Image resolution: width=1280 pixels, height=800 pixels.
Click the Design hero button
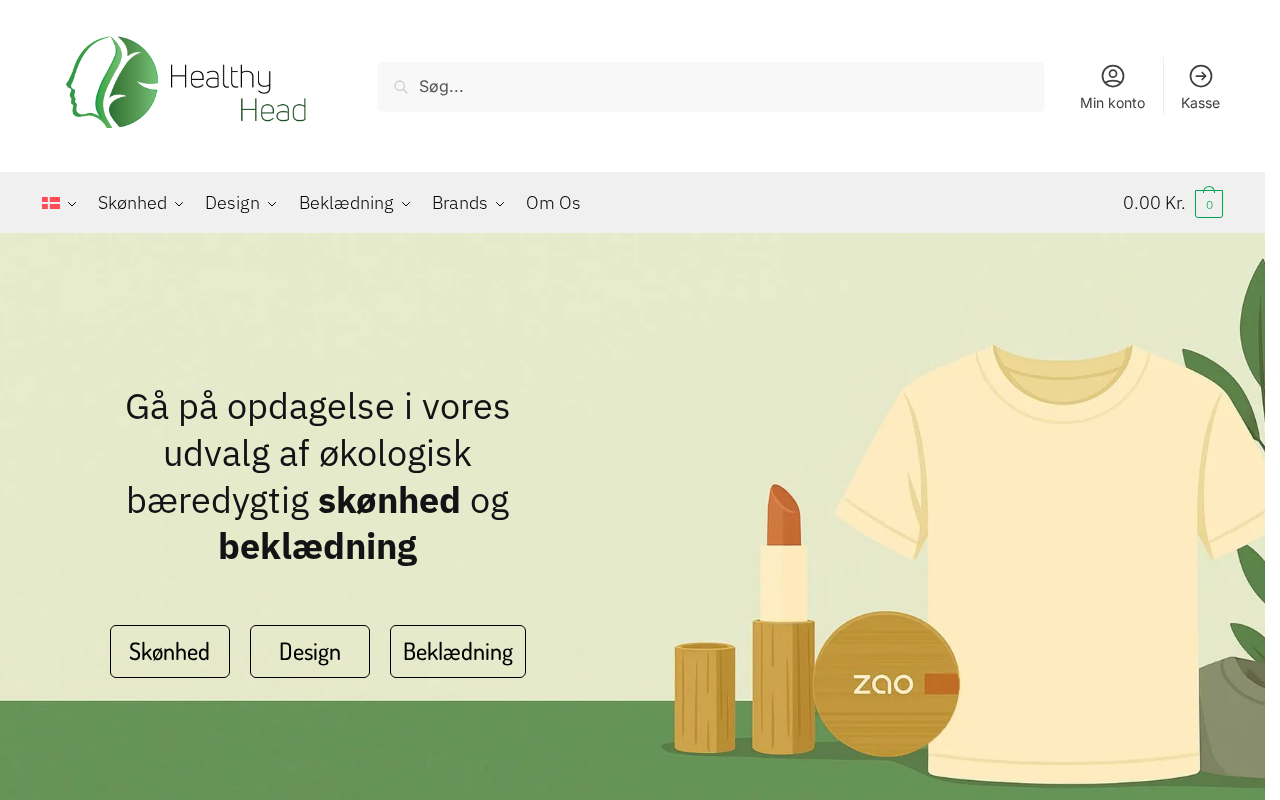click(x=310, y=652)
